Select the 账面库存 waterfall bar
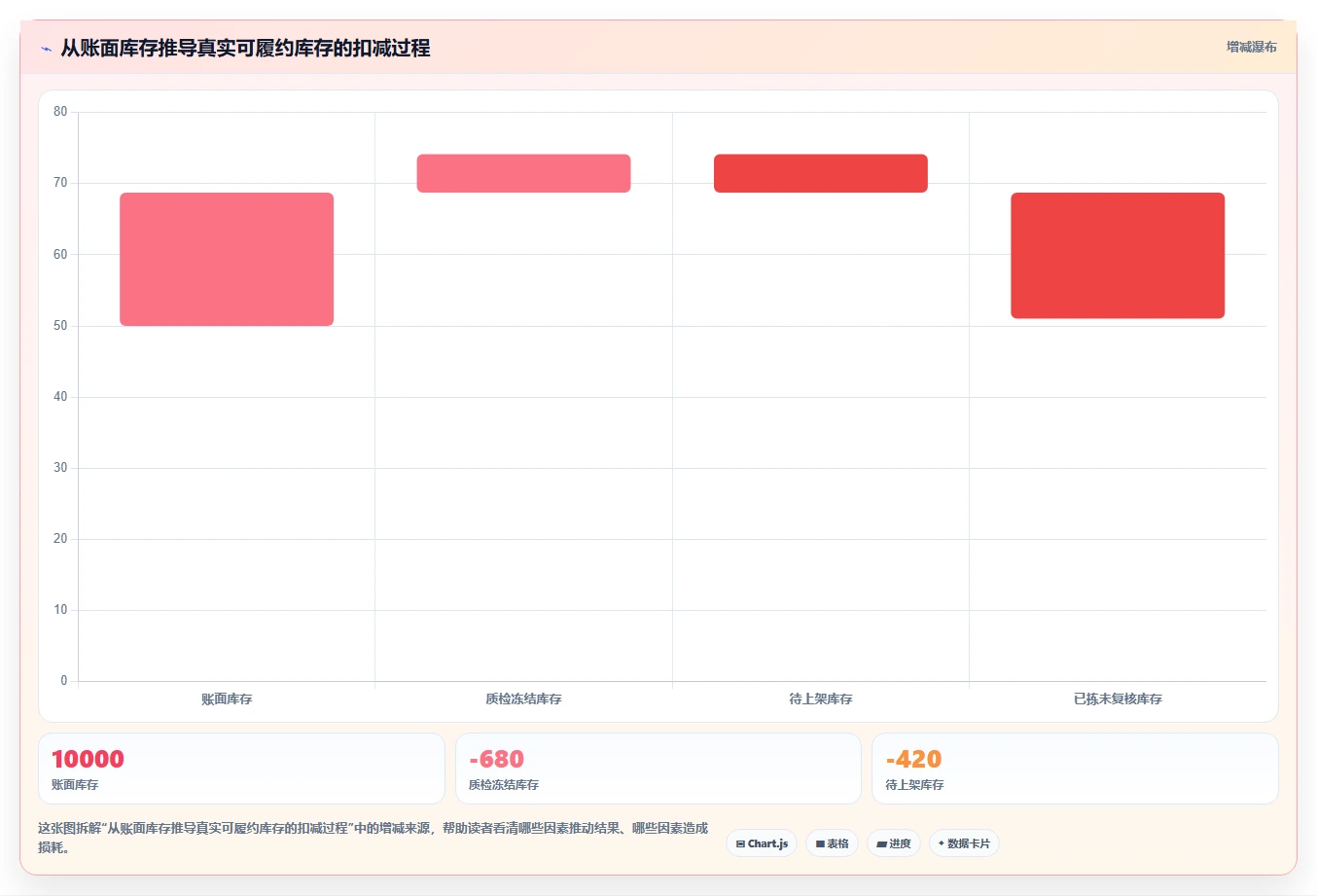The width and height of the screenshot is (1317, 896). pos(227,259)
